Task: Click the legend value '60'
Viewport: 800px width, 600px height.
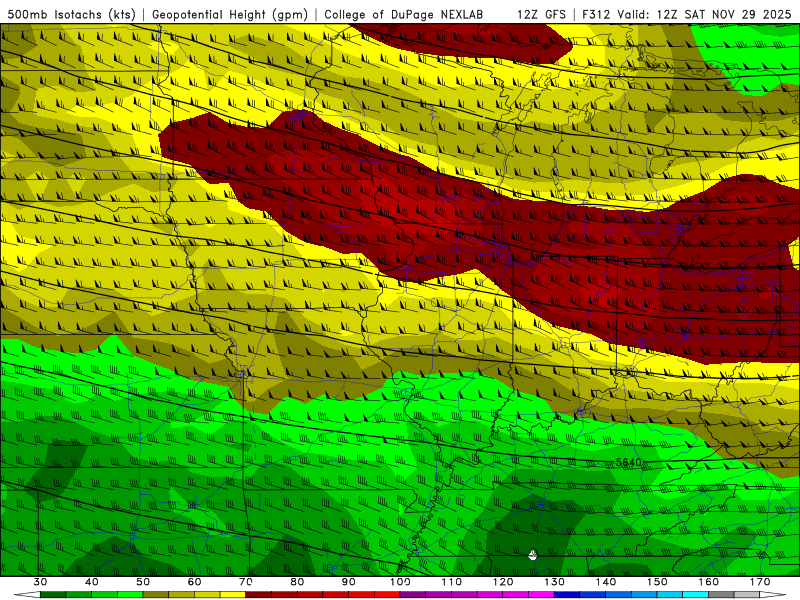Action: coord(194,582)
